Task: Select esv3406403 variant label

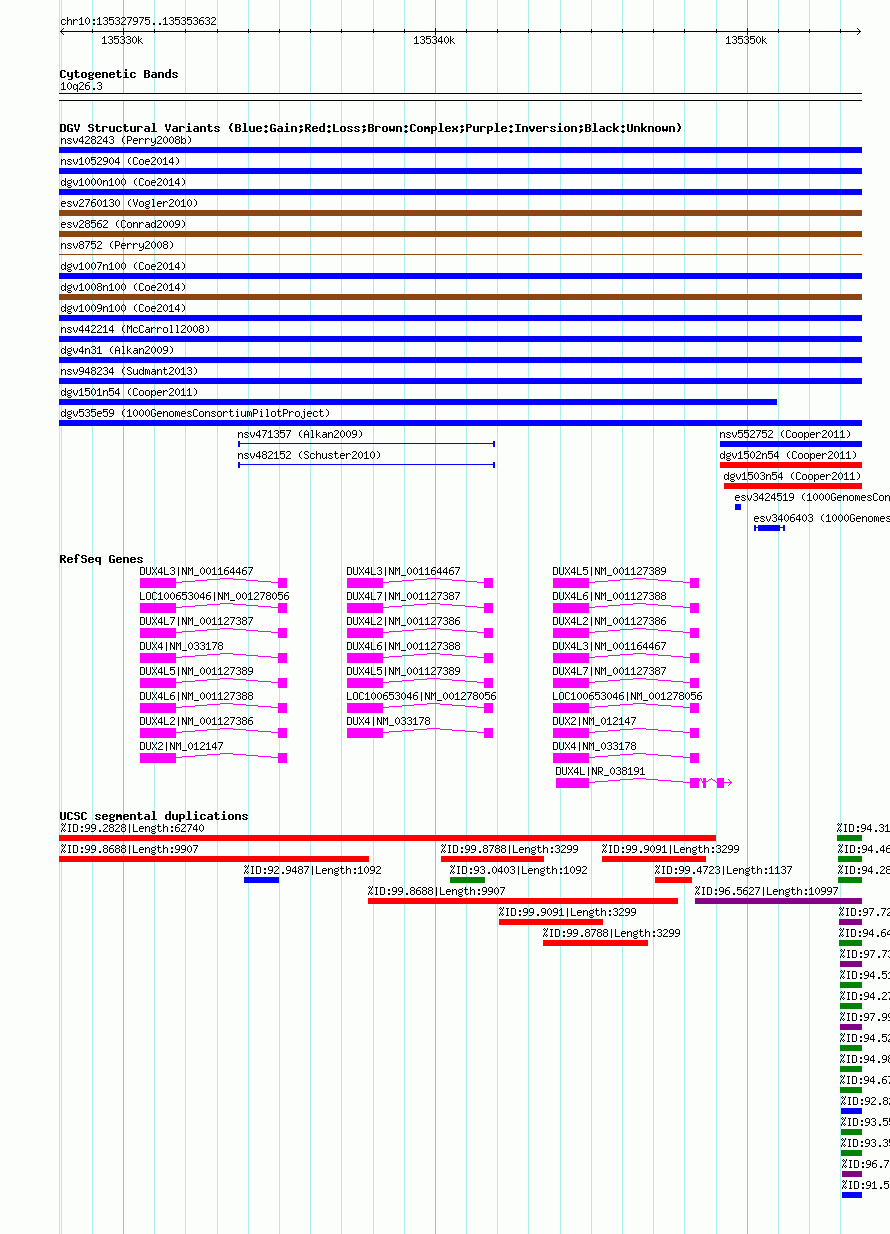Action: [821, 518]
